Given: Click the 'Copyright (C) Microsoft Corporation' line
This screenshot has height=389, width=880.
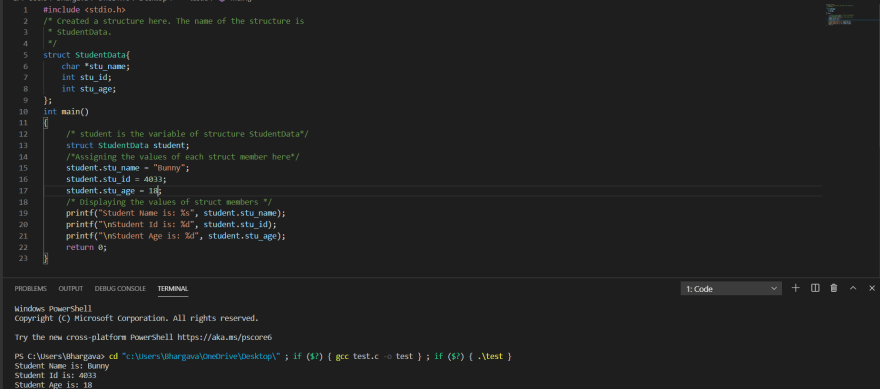Looking at the screenshot, I should tap(136, 318).
